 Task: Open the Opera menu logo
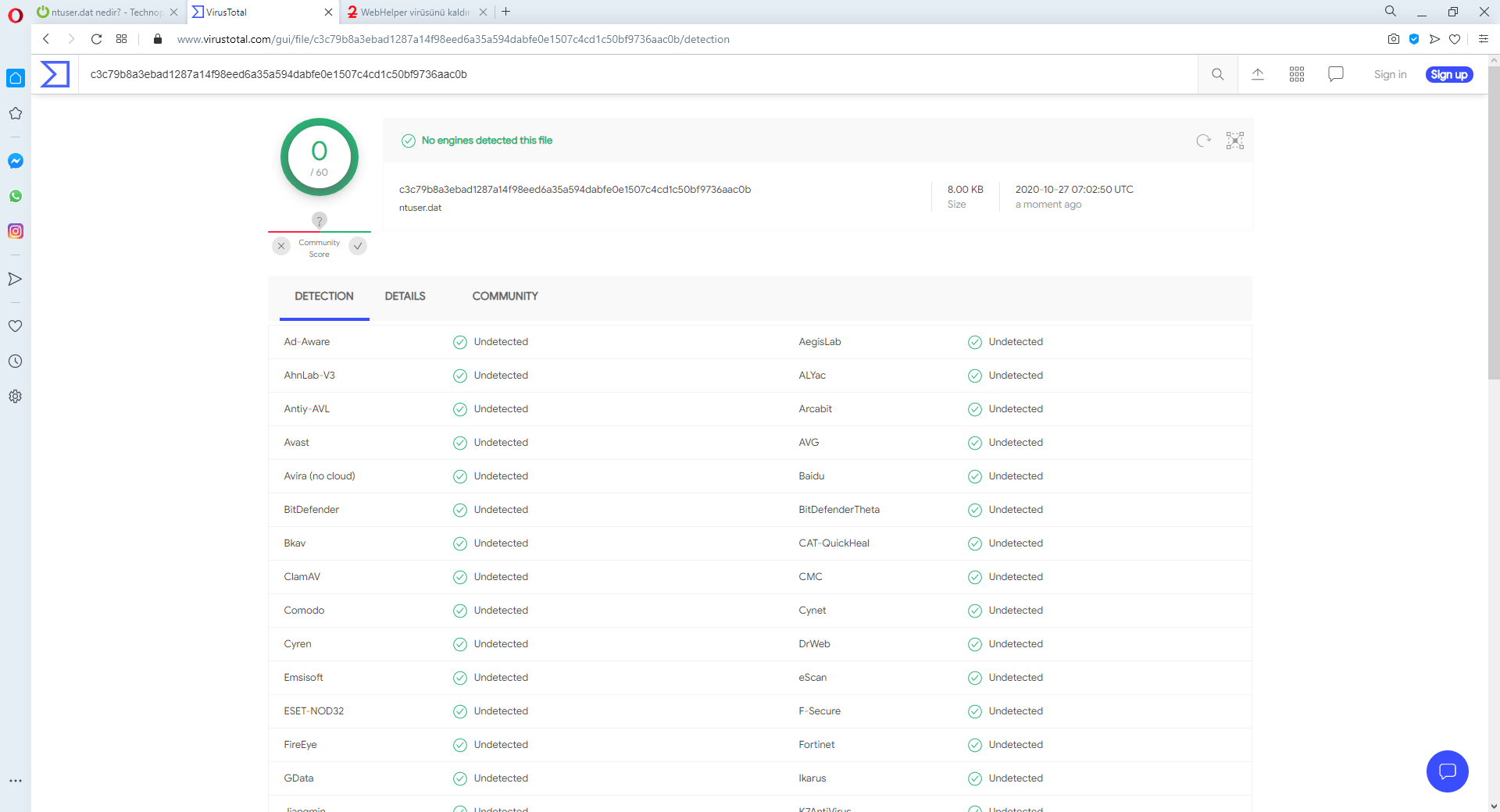[16, 15]
